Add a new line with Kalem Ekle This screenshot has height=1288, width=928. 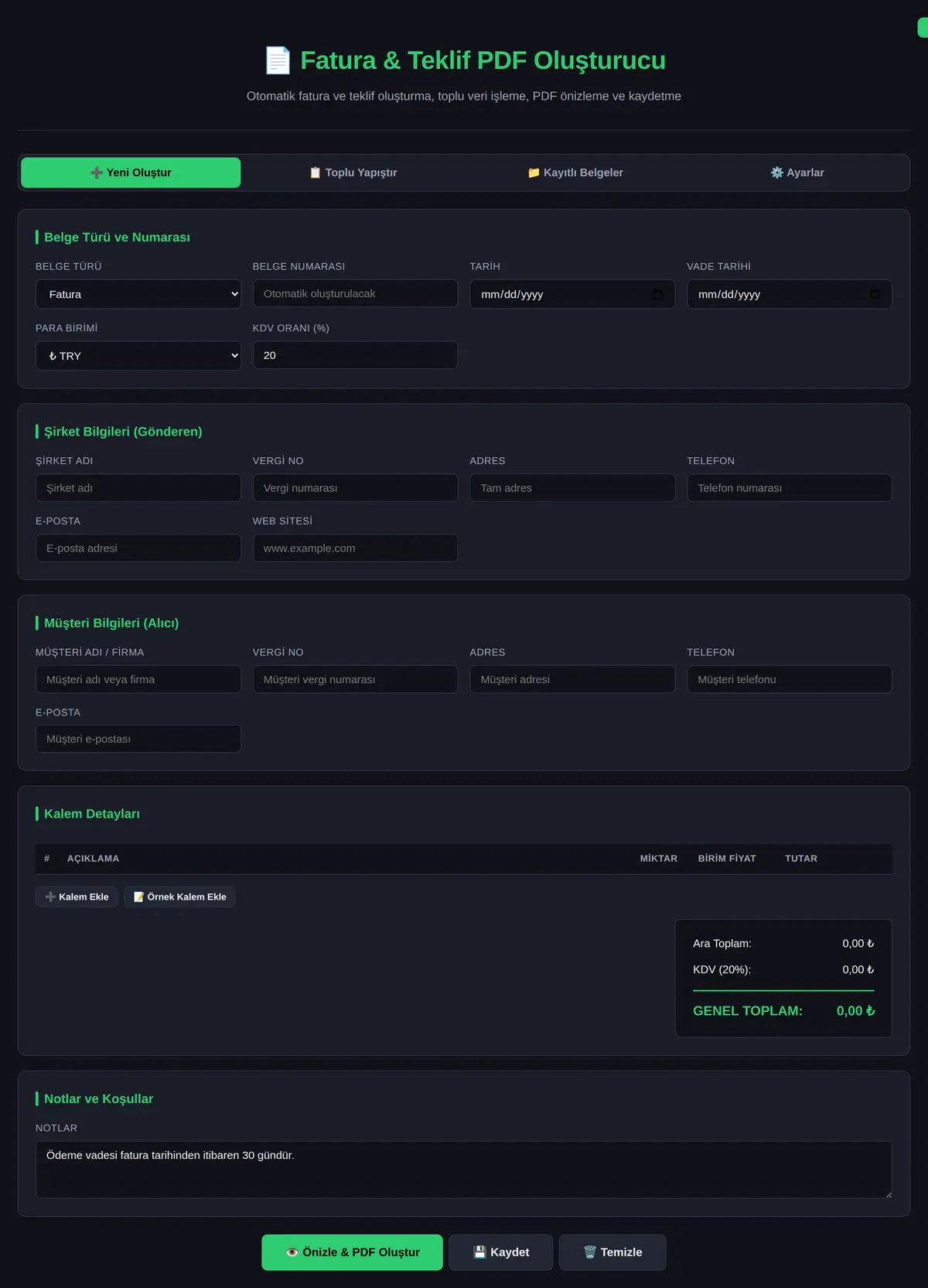click(x=77, y=897)
